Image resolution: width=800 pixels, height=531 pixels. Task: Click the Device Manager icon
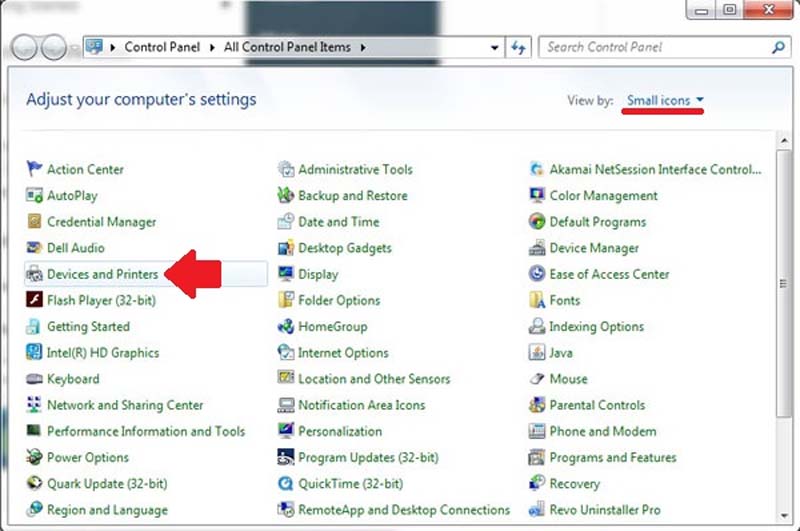click(x=537, y=248)
